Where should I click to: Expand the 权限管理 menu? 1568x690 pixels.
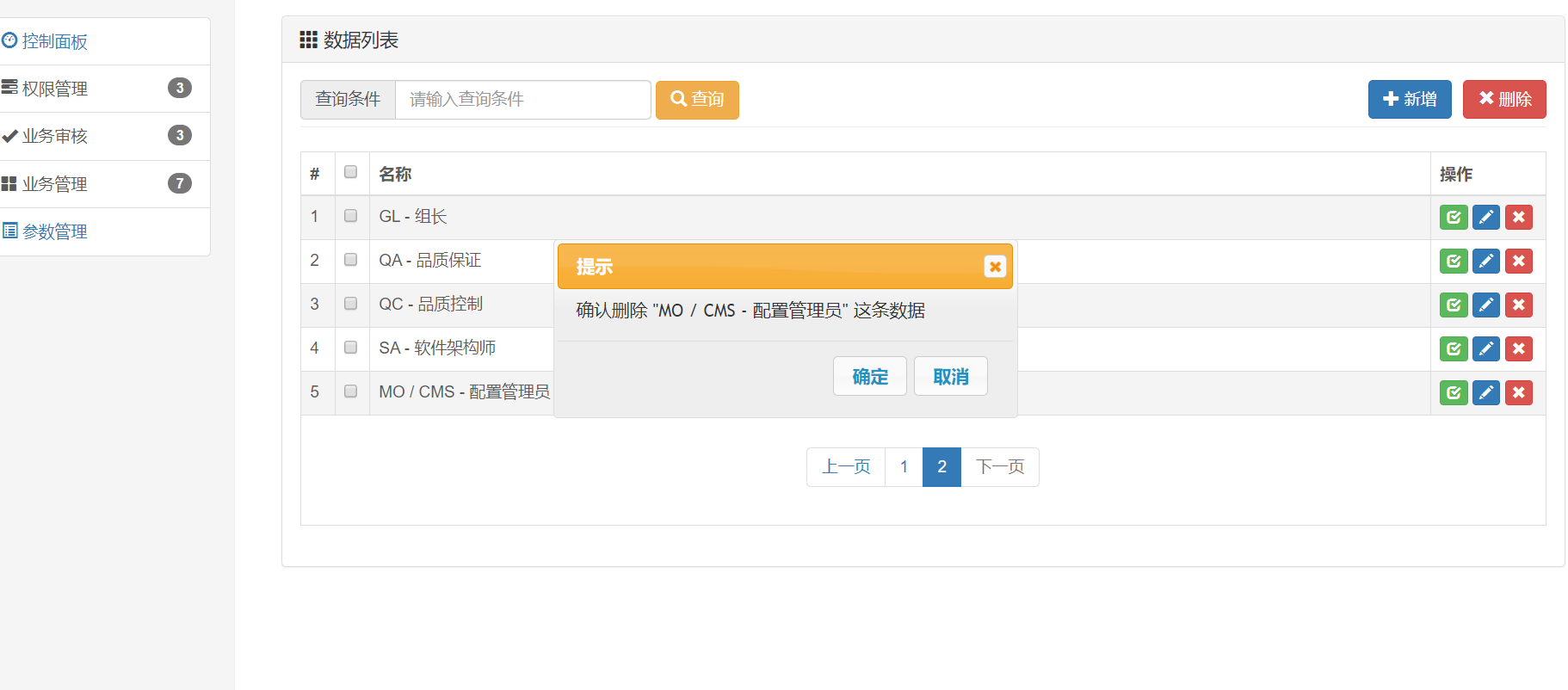[105, 89]
